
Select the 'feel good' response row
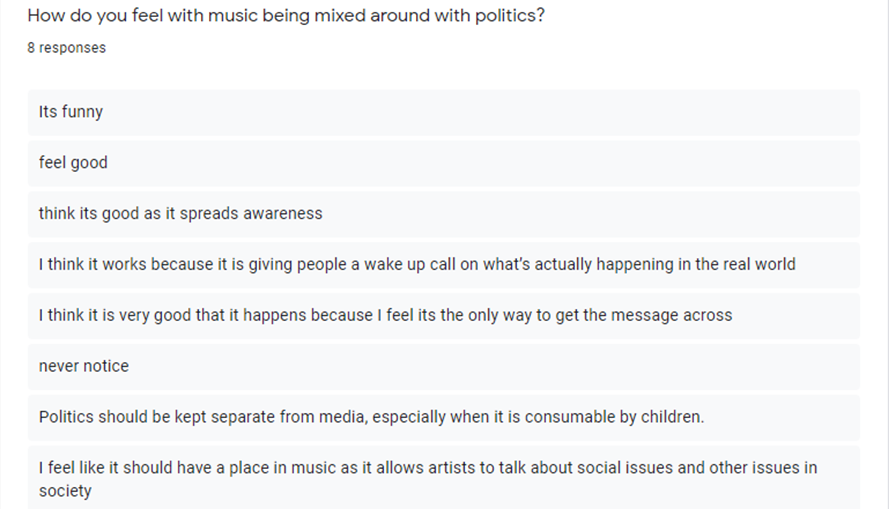coord(444,163)
